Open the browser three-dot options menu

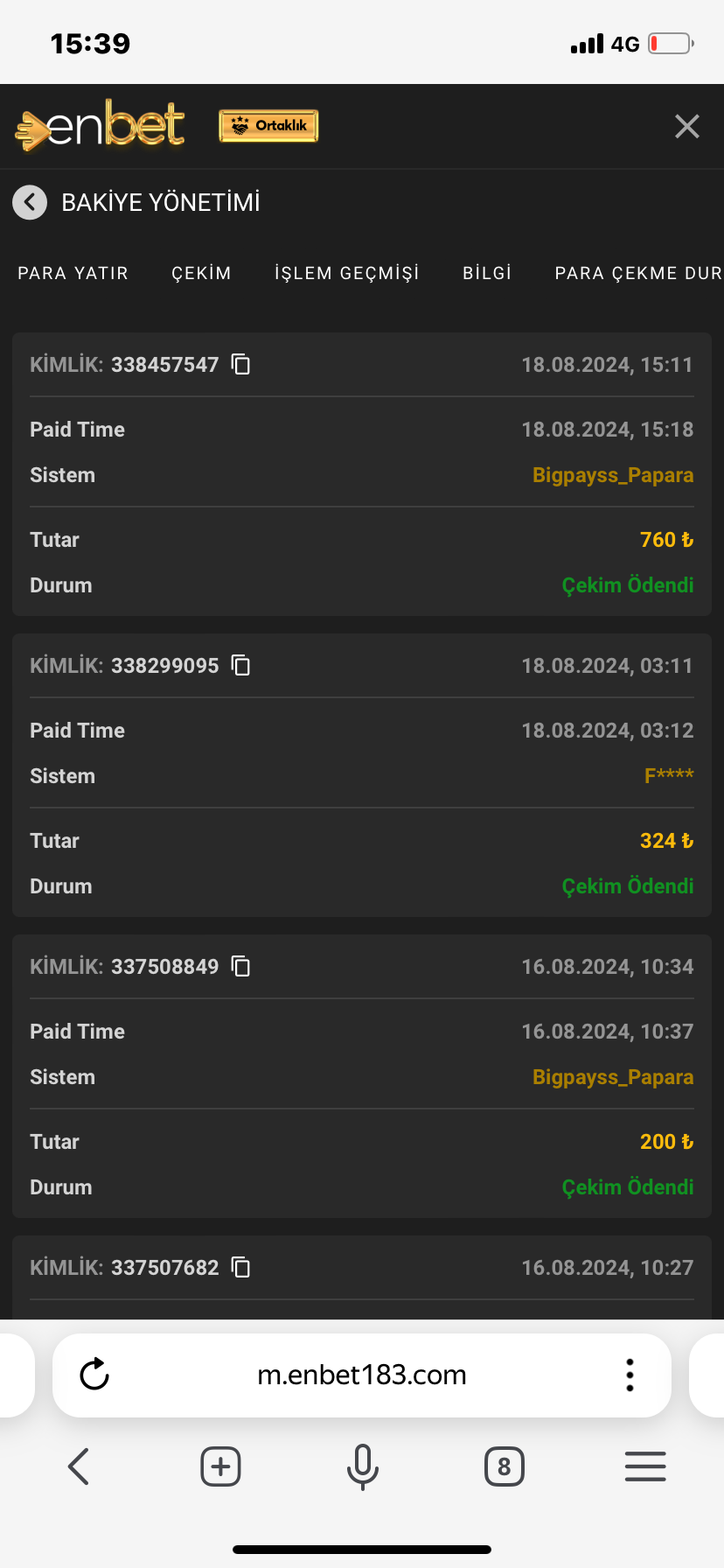[630, 1375]
